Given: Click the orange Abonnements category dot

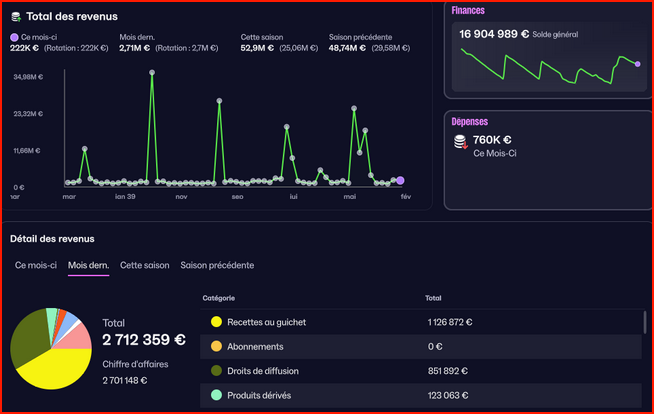Looking at the screenshot, I should (x=215, y=346).
